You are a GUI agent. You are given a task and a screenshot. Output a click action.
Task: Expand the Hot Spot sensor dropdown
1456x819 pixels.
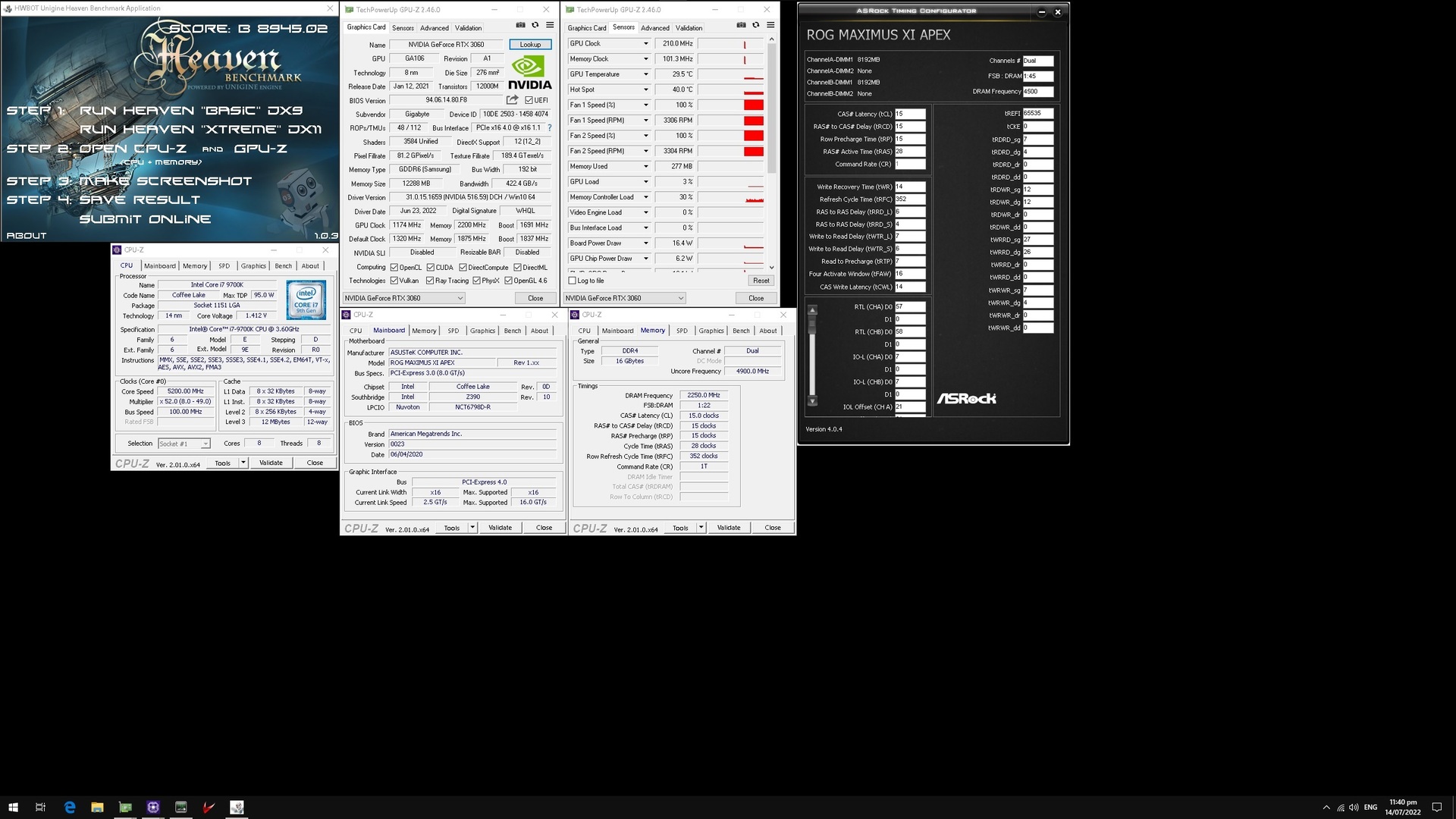pos(646,89)
